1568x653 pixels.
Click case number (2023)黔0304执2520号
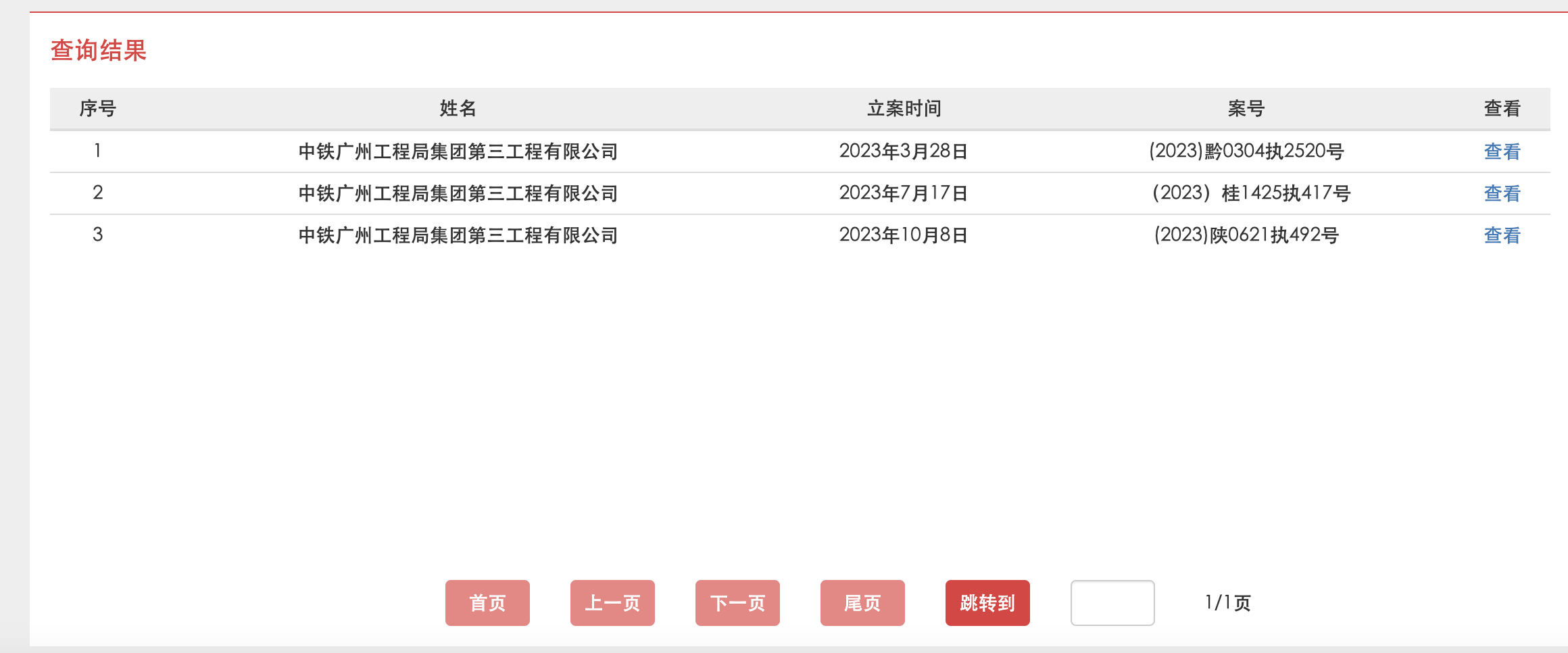(x=1246, y=151)
